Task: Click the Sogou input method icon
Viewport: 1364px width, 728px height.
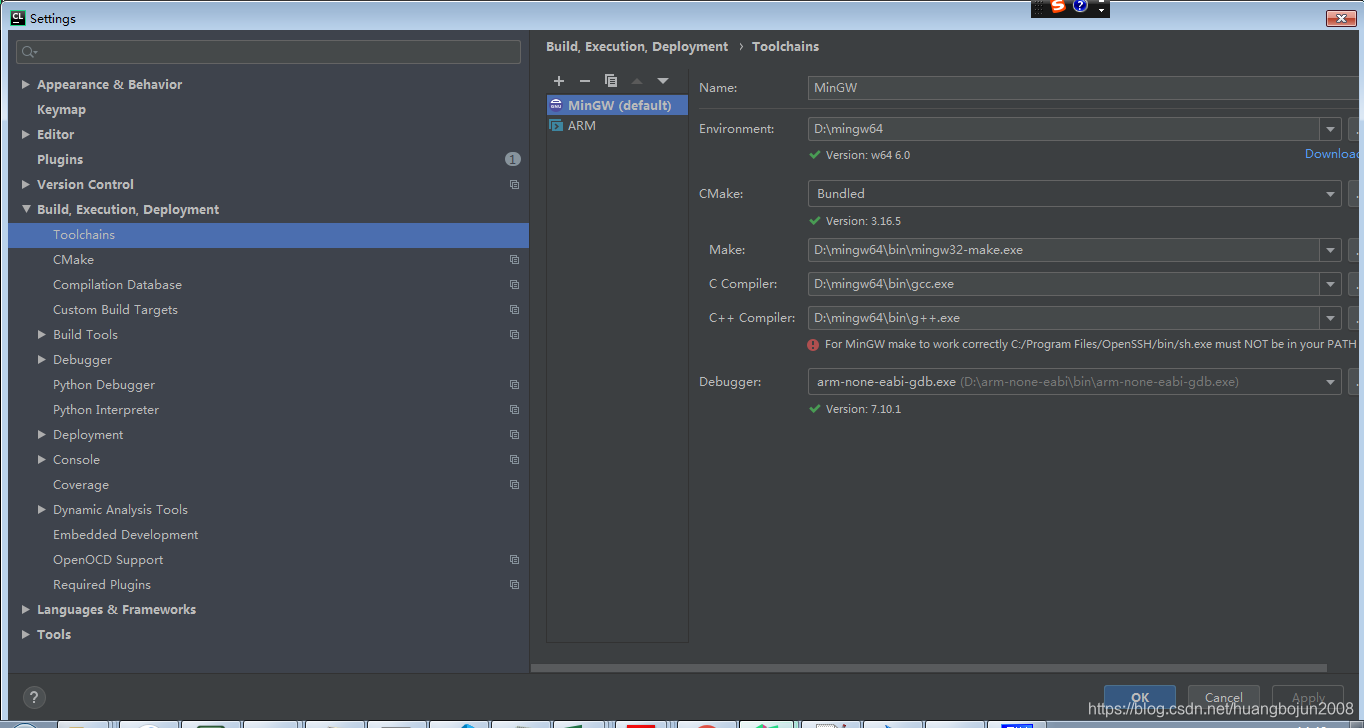Action: tap(1058, 8)
